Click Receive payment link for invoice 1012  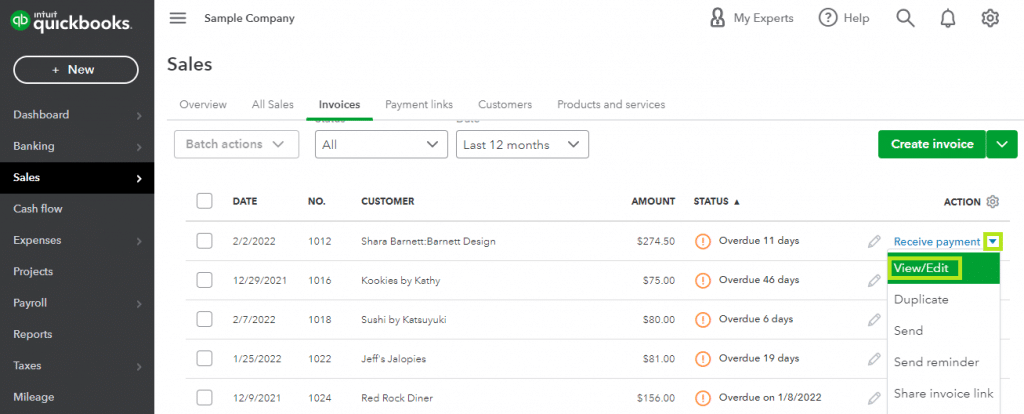[936, 242]
